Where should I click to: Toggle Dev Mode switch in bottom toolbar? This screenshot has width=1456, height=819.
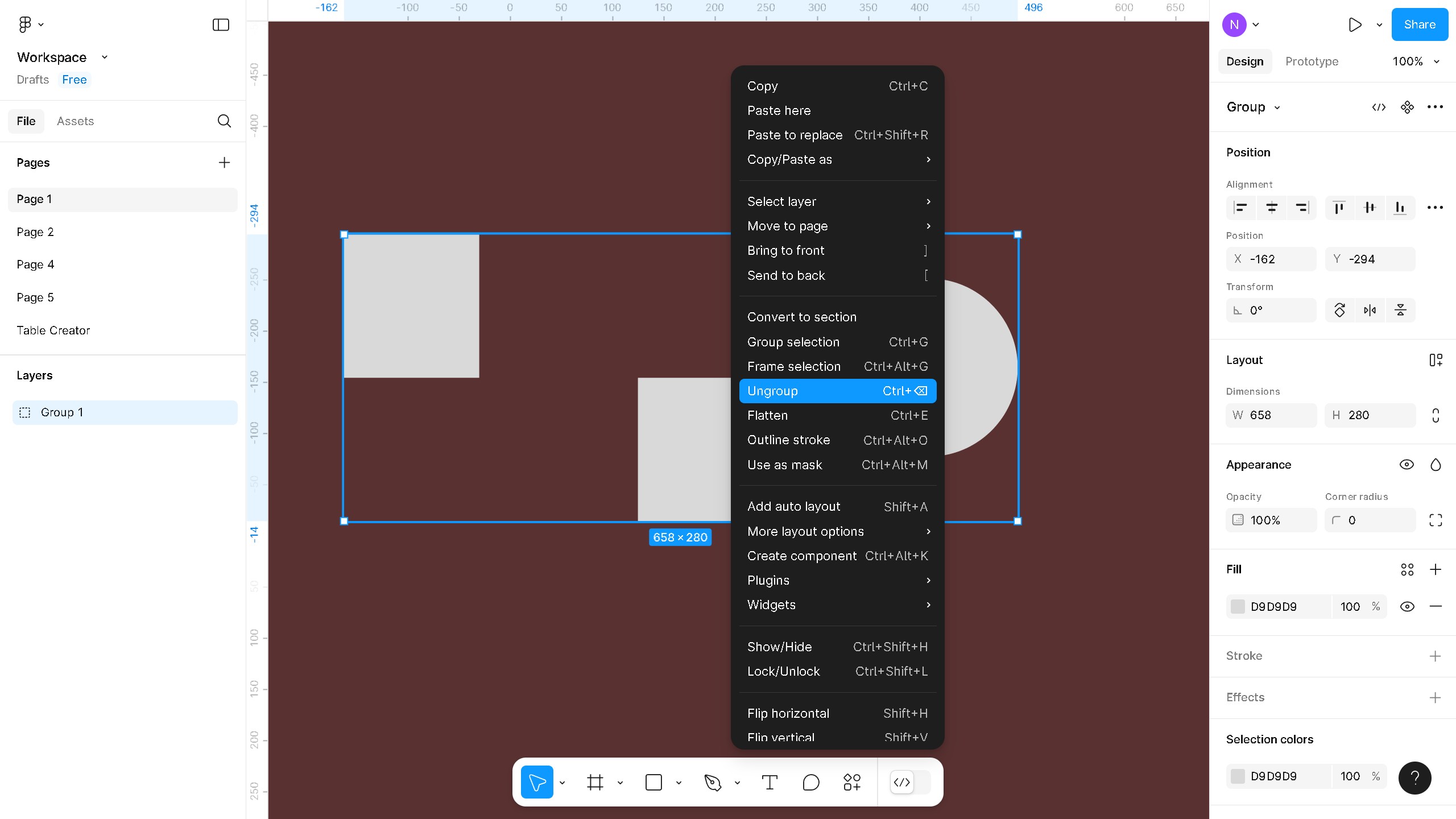(x=910, y=783)
